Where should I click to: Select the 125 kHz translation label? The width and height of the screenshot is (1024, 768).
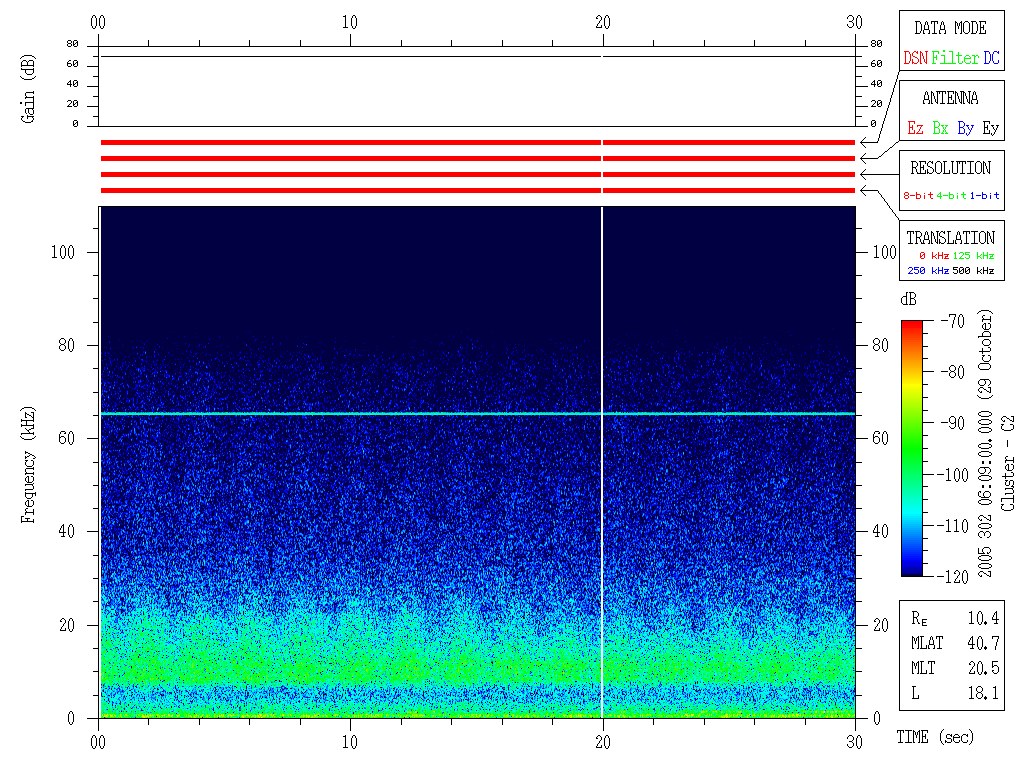click(x=974, y=256)
